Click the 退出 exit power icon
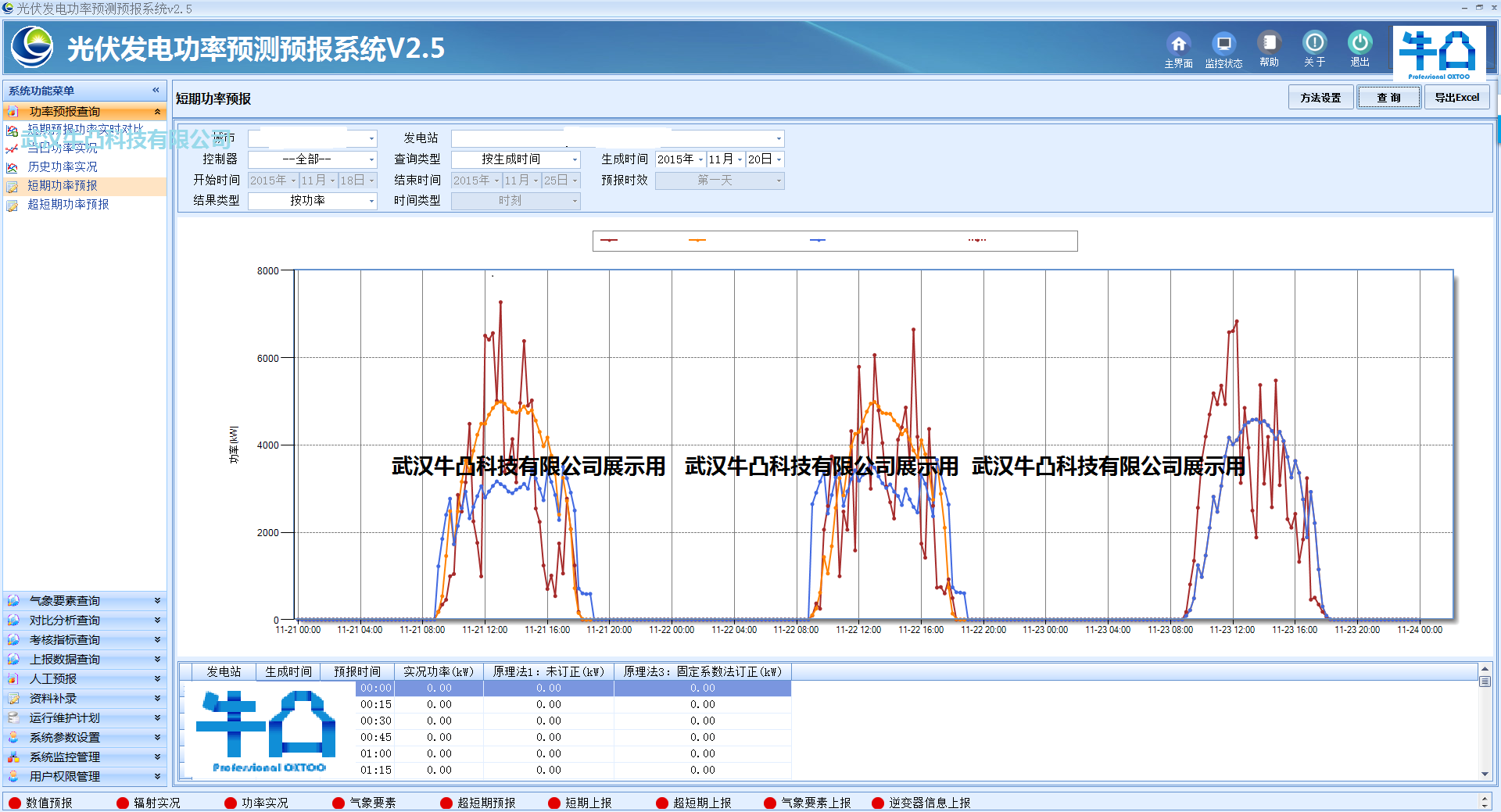 tap(1359, 43)
